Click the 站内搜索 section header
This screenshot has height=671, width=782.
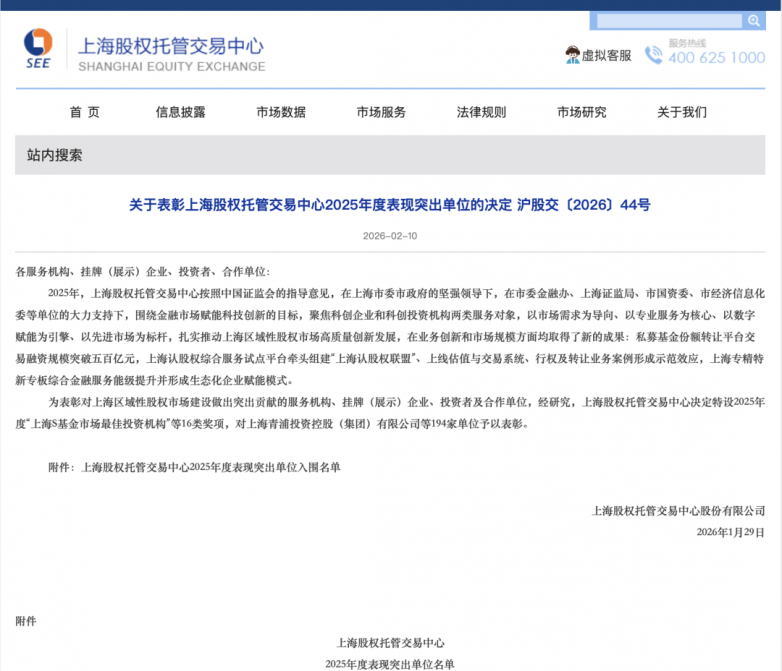[x=55, y=155]
